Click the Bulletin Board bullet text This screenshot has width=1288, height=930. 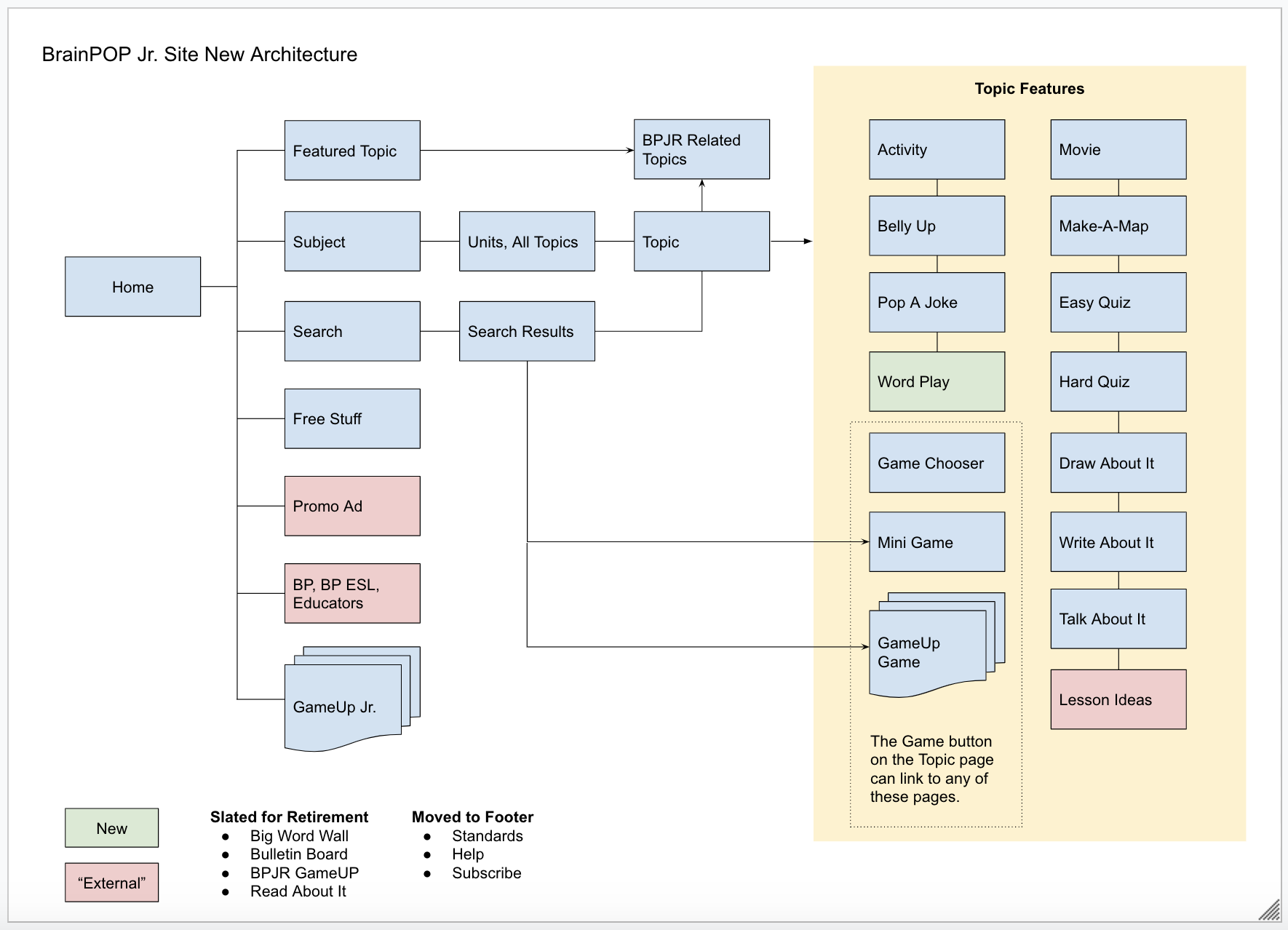(x=298, y=854)
